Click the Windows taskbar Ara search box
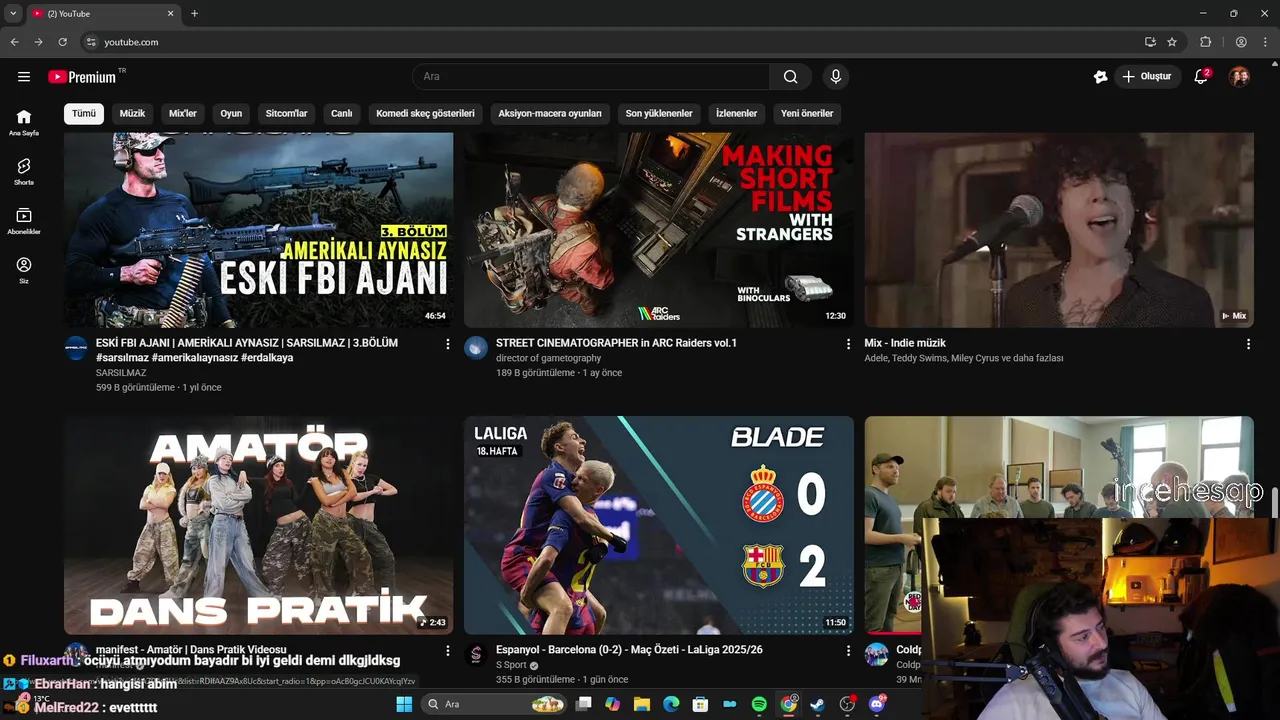The width and height of the screenshot is (1280, 720). tap(494, 704)
